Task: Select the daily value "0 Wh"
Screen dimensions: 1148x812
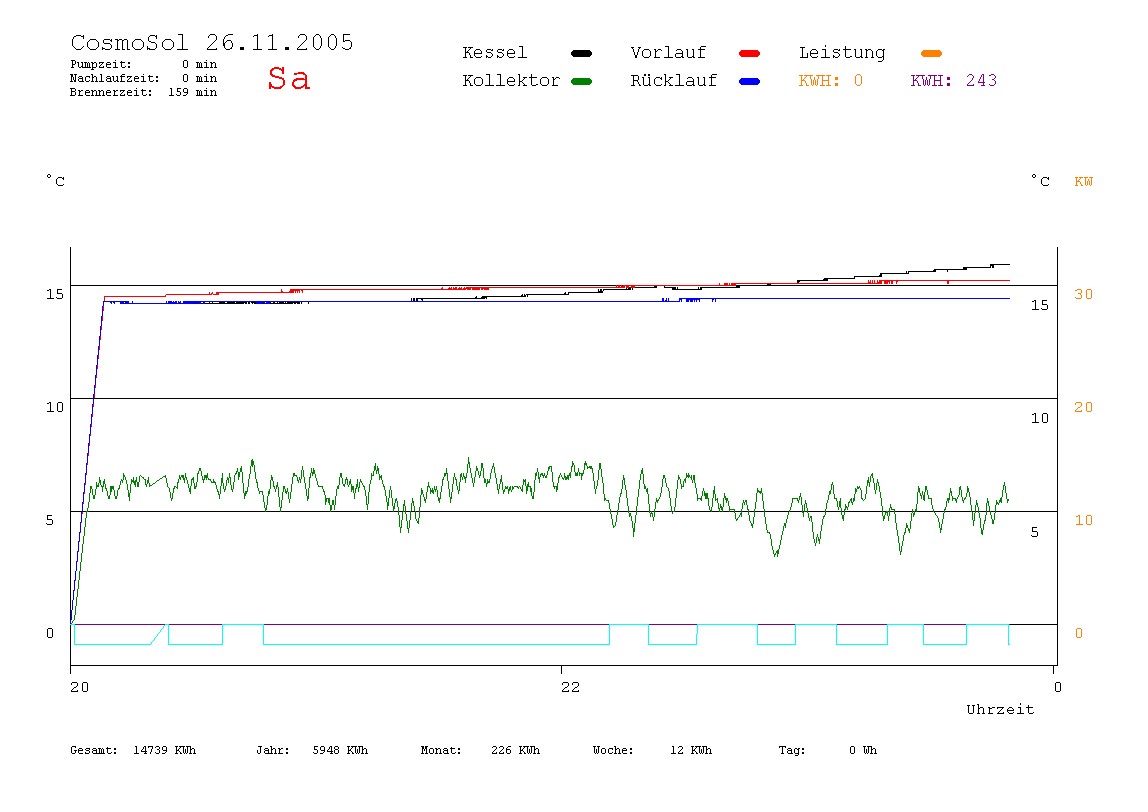Action: point(863,750)
